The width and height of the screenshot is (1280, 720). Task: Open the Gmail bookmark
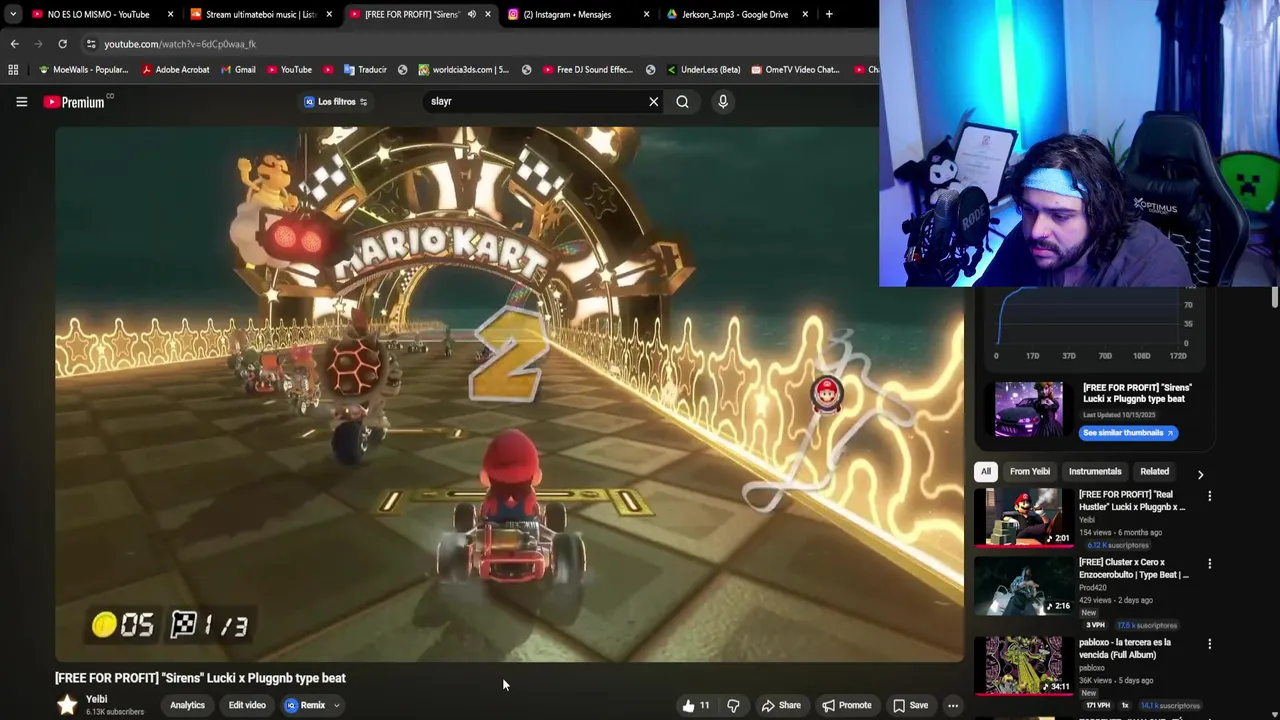tap(237, 70)
